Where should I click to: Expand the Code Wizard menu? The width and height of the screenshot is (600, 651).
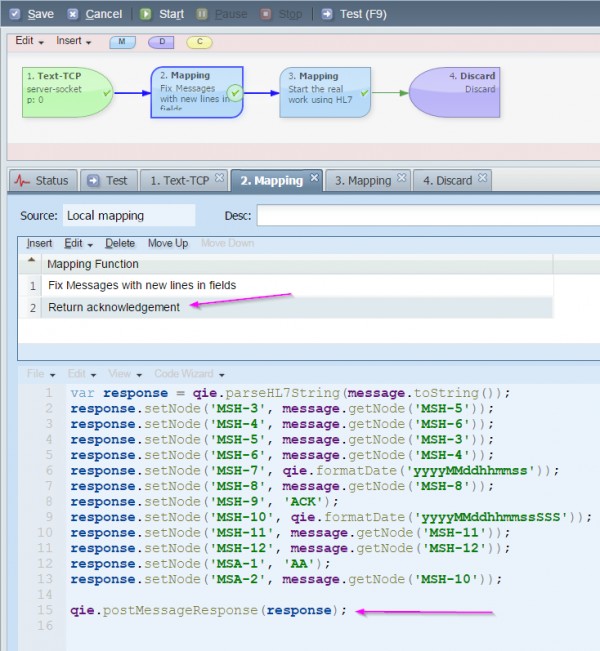[189, 374]
